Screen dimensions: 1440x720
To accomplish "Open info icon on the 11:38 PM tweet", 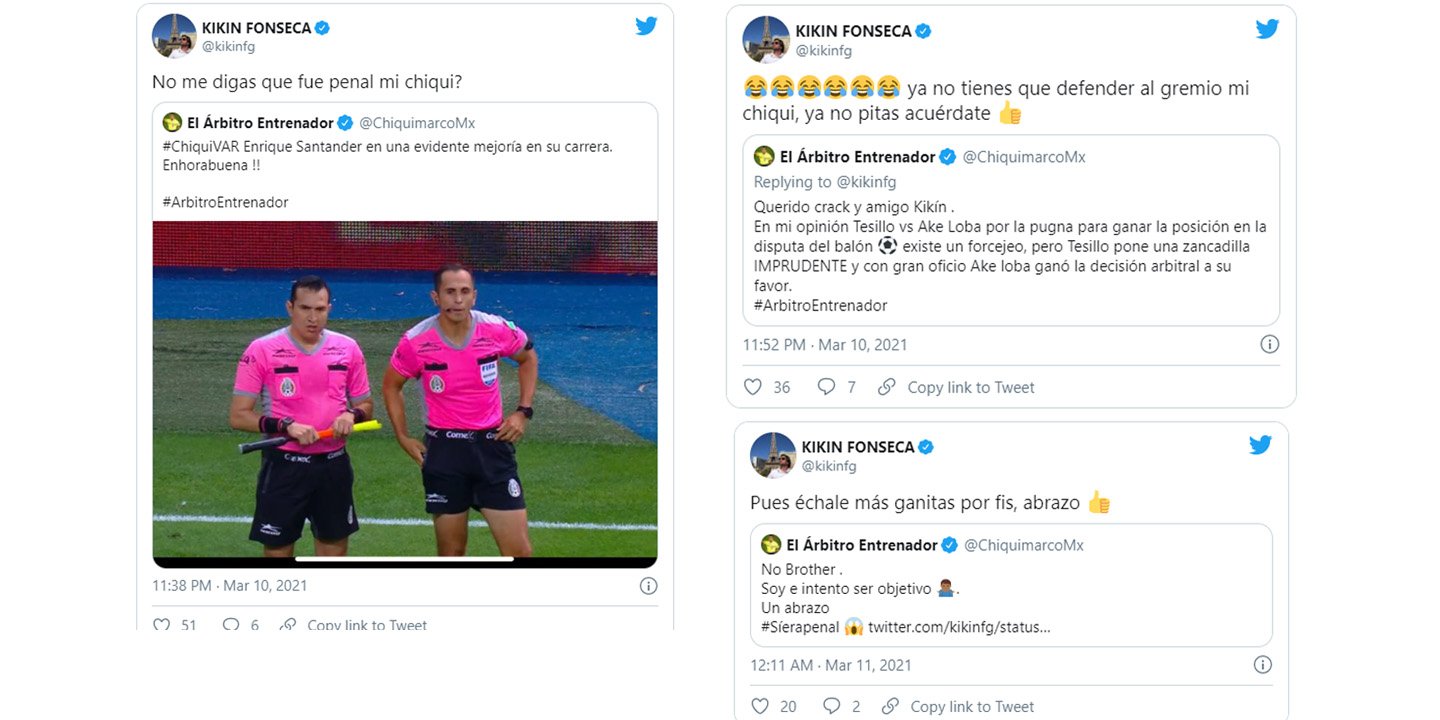I will click(x=648, y=586).
